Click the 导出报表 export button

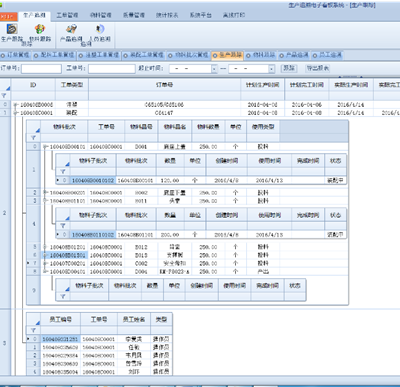tap(317, 68)
